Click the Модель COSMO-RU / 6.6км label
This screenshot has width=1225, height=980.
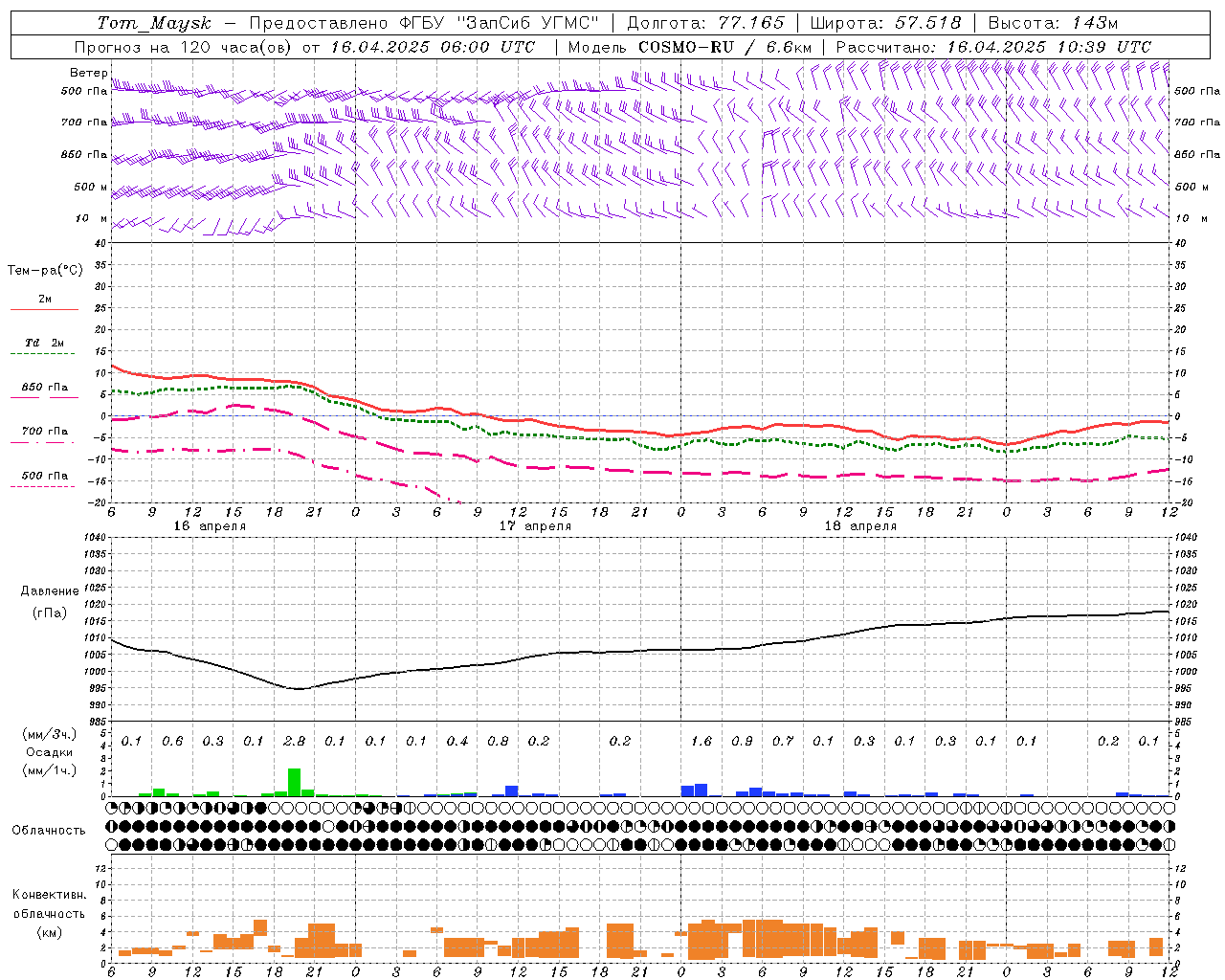[690, 47]
